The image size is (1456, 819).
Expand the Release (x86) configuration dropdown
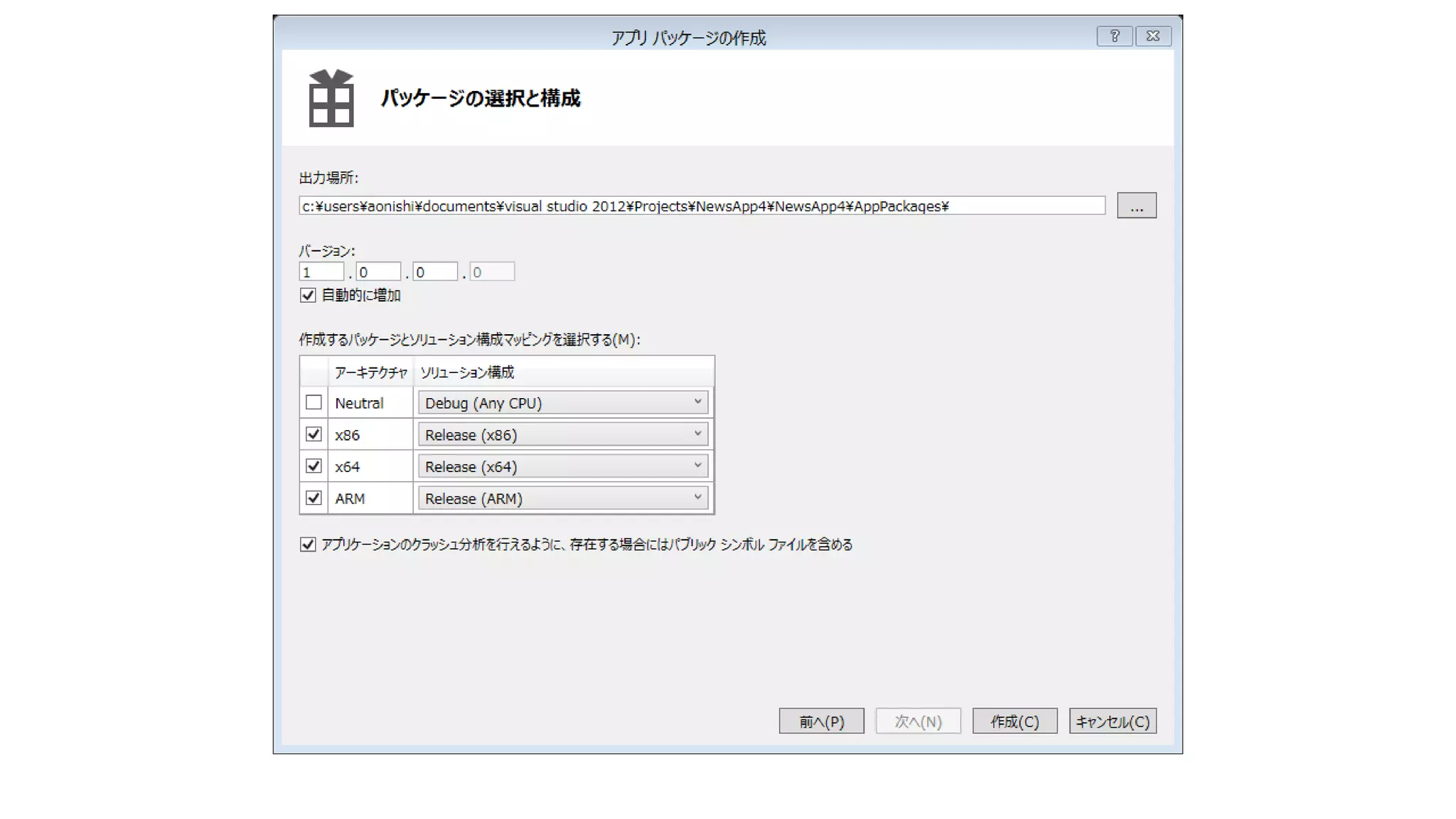(x=562, y=435)
